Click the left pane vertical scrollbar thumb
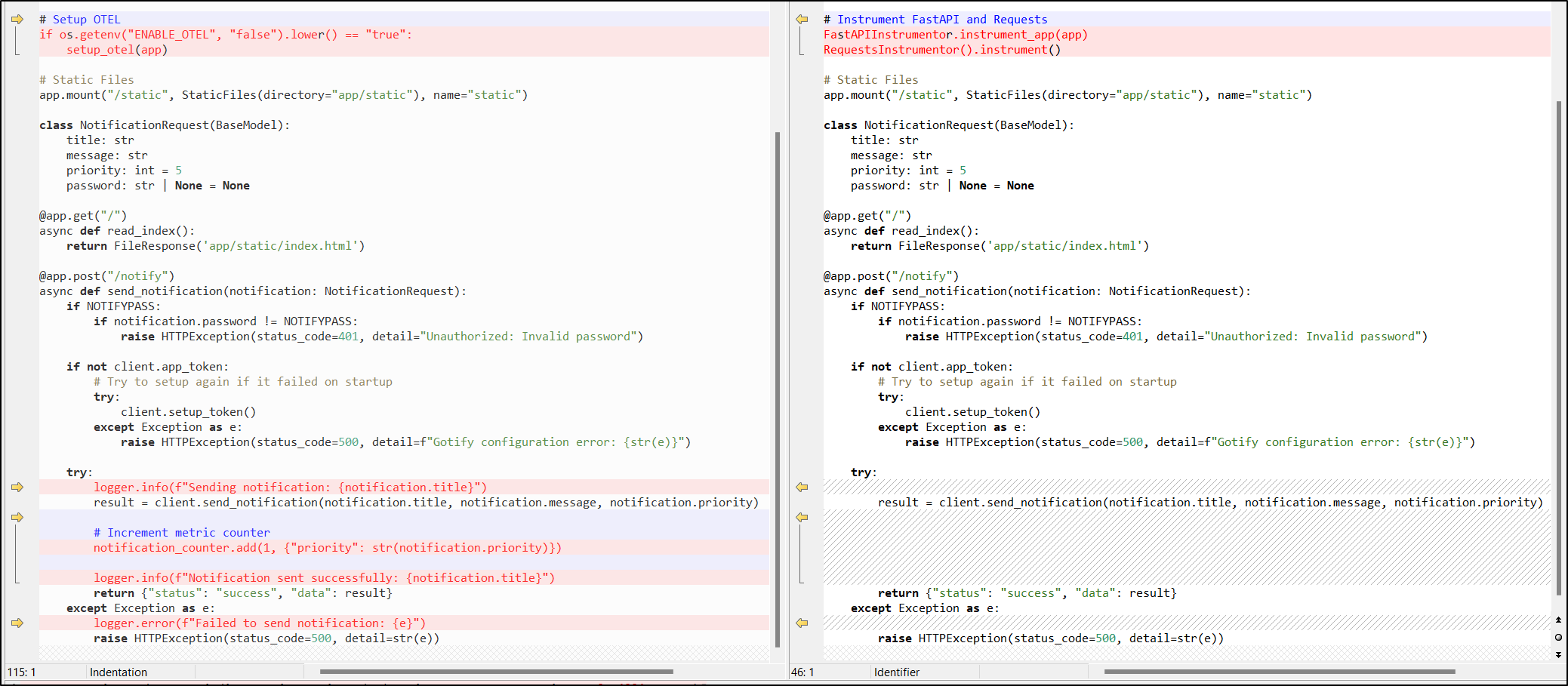This screenshot has height=686, width=1568. click(x=778, y=389)
